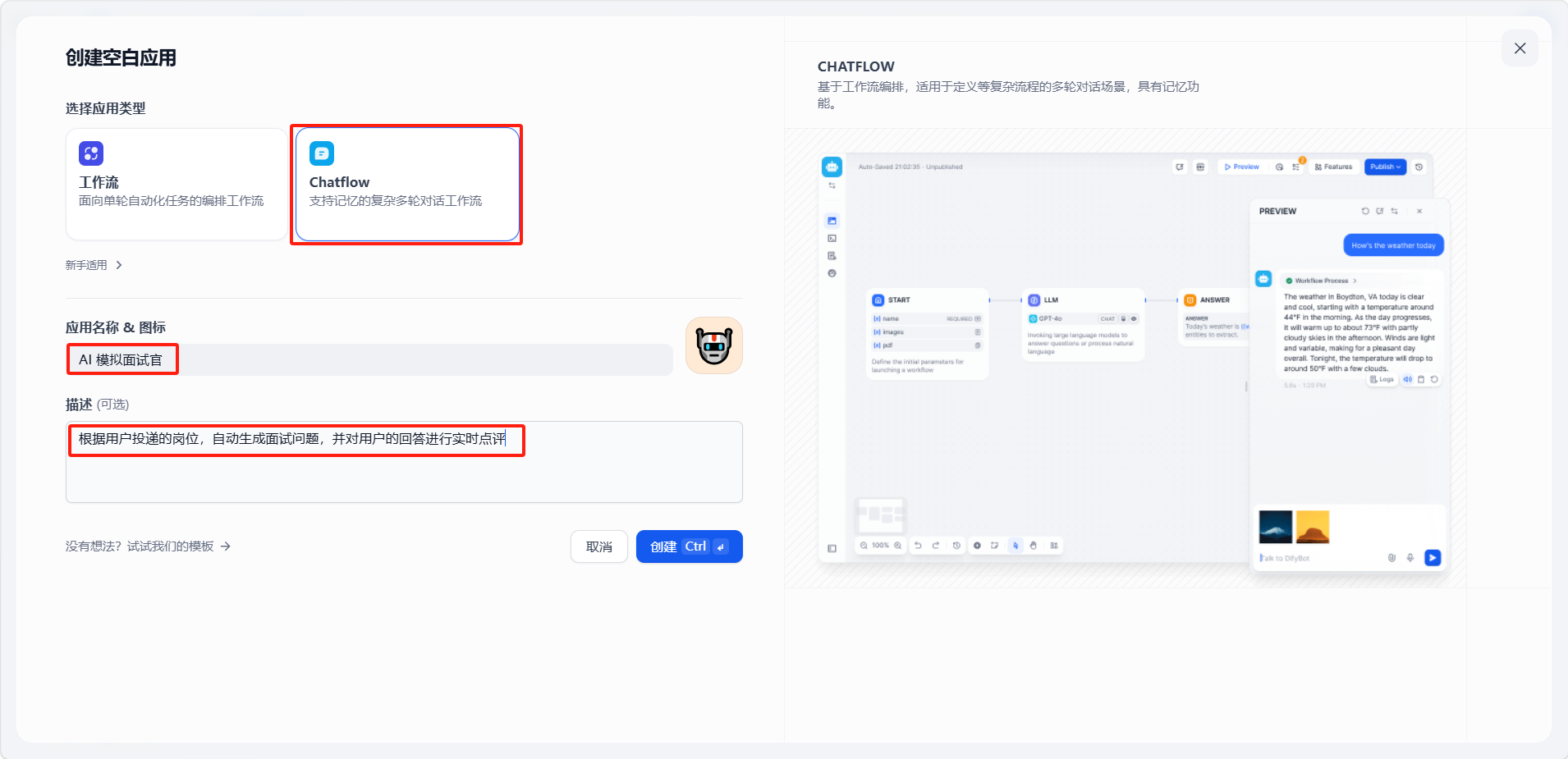Click the undo arrow in canvas toolbar
Viewport: 1568px width, 759px height.
pos(918,546)
